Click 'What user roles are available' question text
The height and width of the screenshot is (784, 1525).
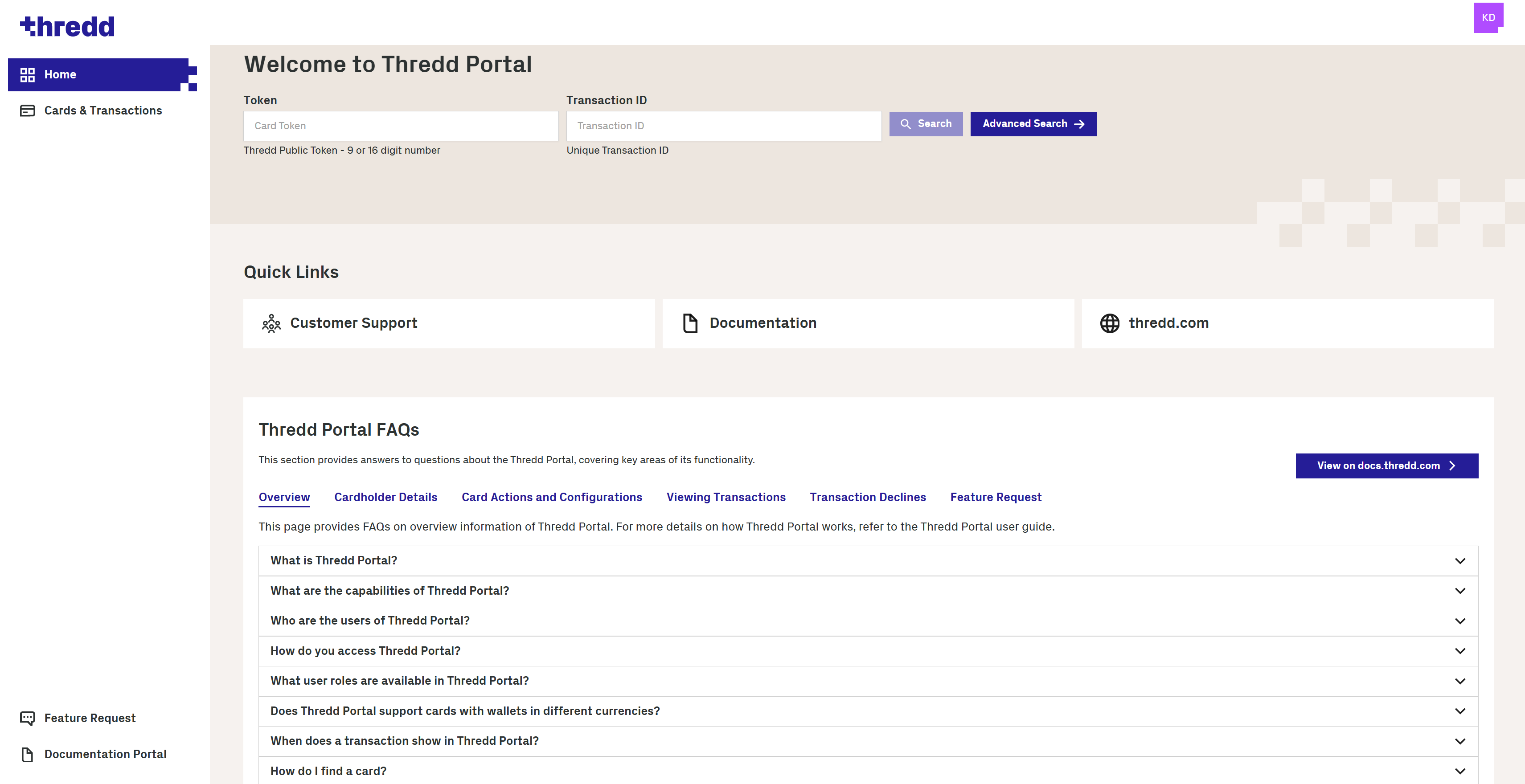click(x=400, y=681)
